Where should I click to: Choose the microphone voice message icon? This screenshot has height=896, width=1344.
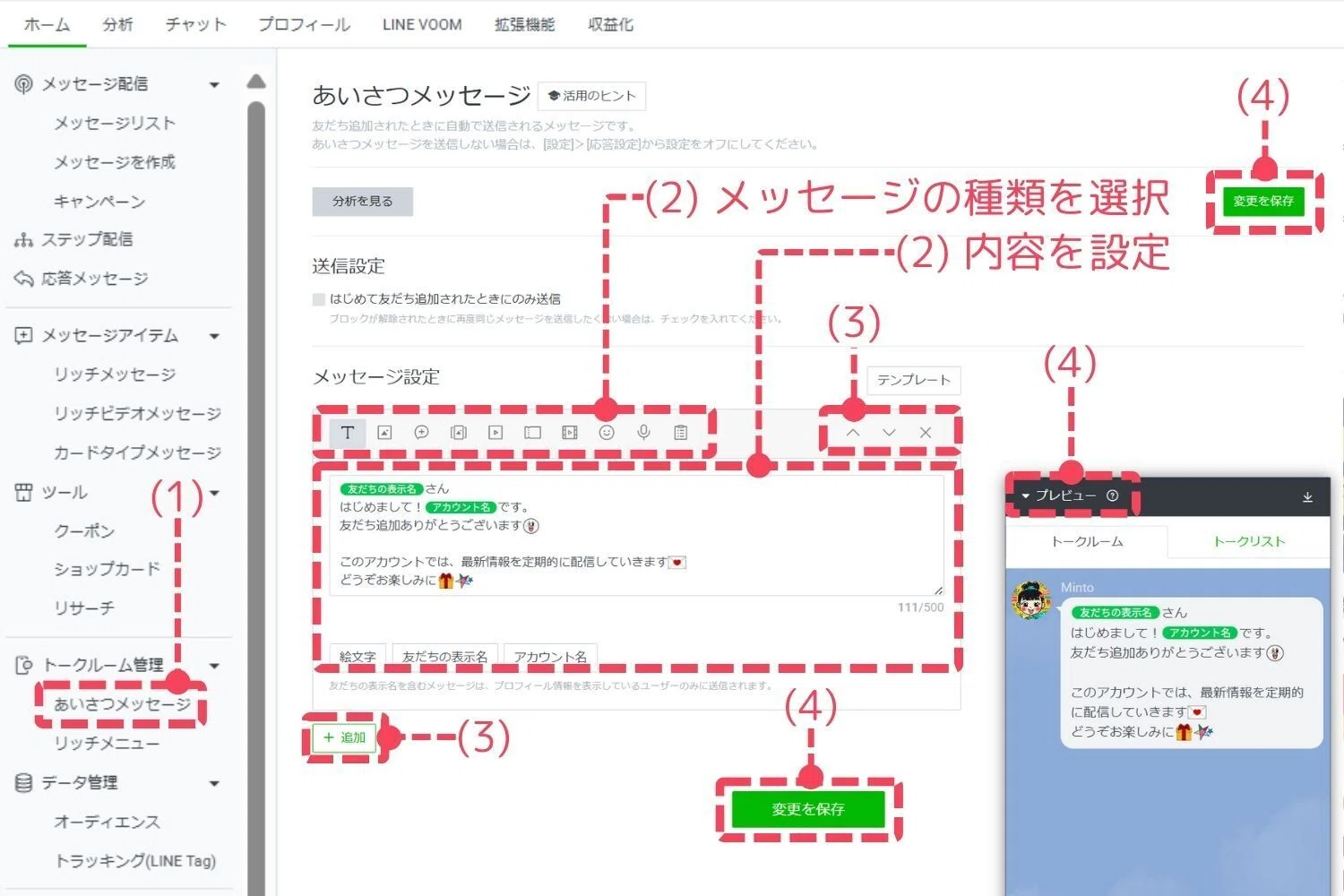(643, 433)
